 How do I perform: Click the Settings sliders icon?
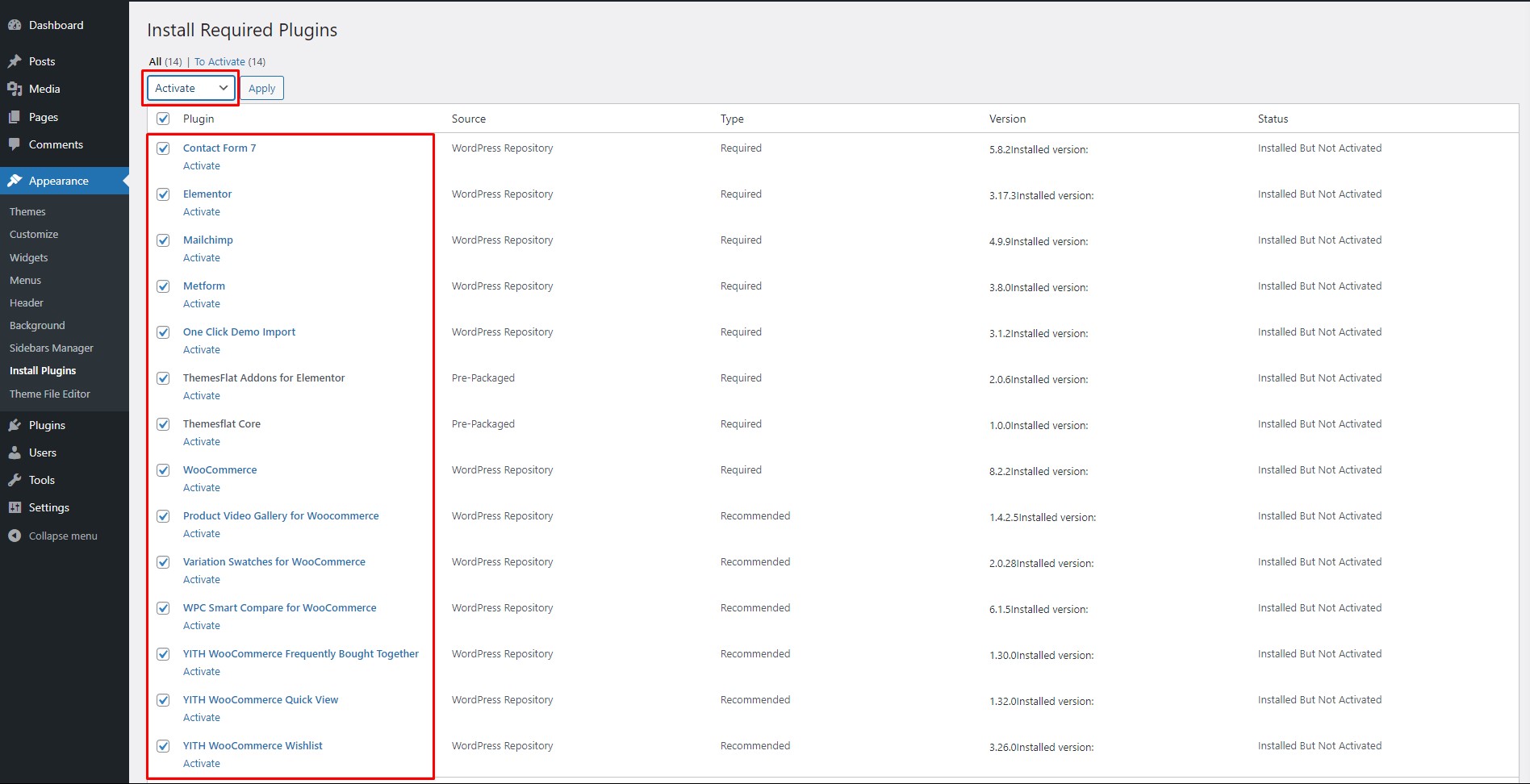pos(15,507)
